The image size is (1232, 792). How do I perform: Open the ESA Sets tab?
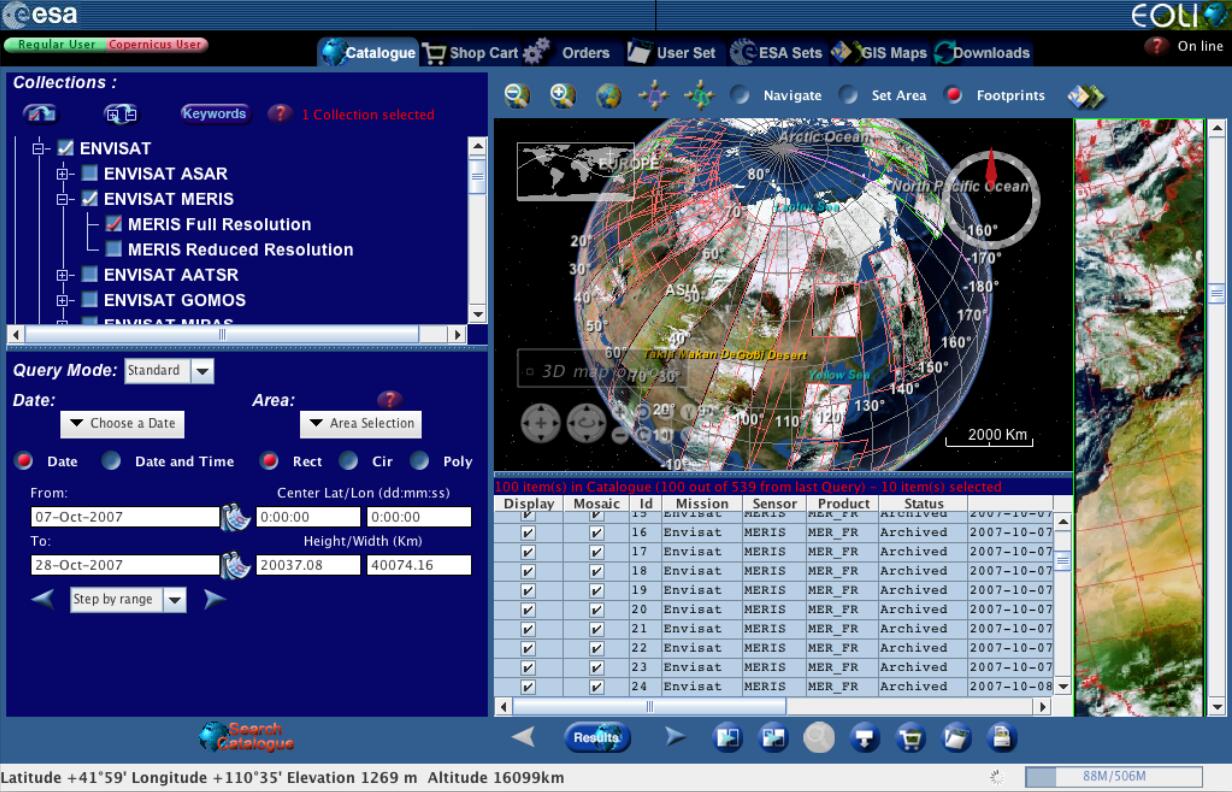tap(777, 53)
